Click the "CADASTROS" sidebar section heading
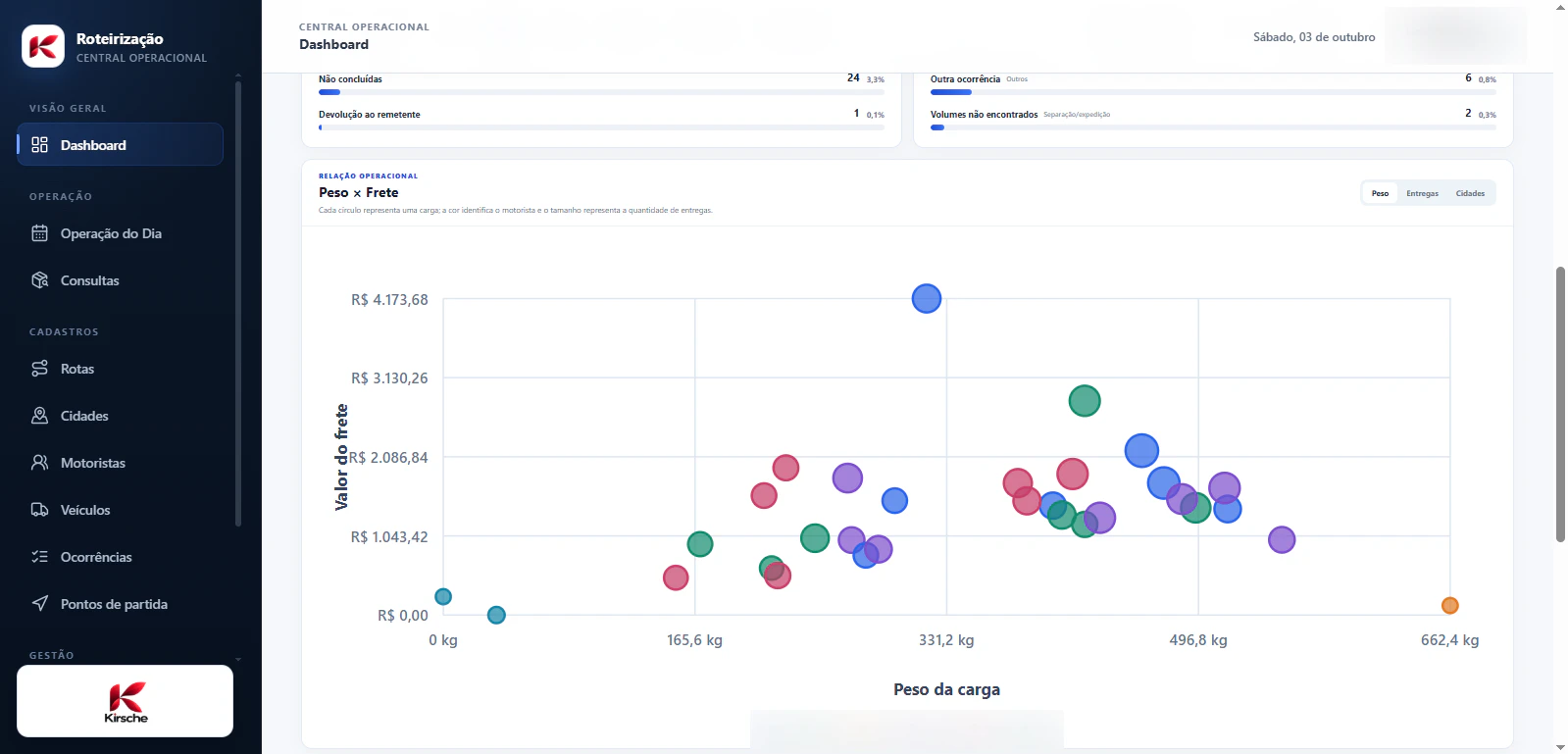The image size is (1568, 754). 64,332
